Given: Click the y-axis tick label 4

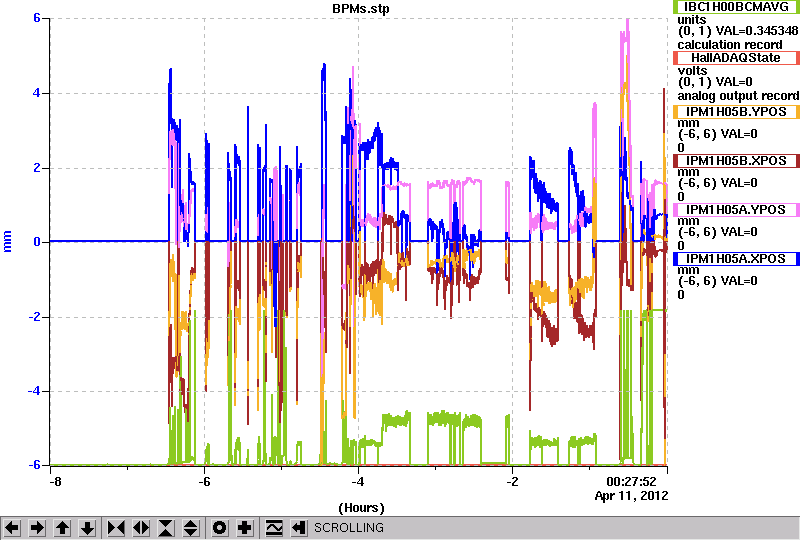Looking at the screenshot, I should [x=37, y=93].
